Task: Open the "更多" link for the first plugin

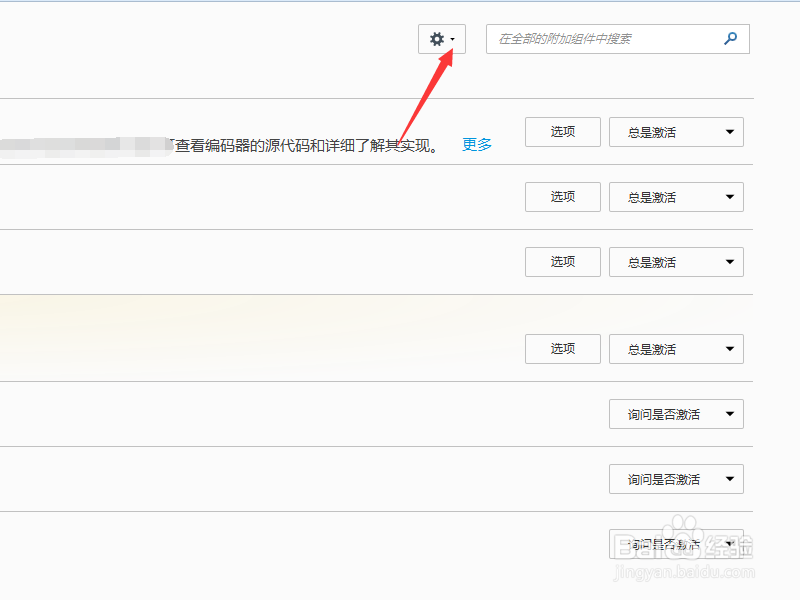Action: click(x=476, y=144)
